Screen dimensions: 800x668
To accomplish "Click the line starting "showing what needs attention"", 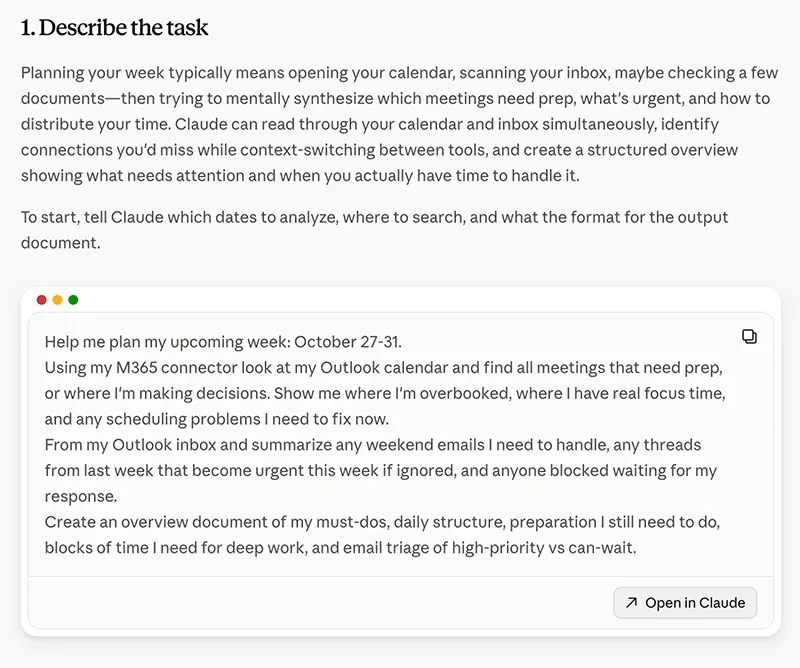I will (x=300, y=176).
